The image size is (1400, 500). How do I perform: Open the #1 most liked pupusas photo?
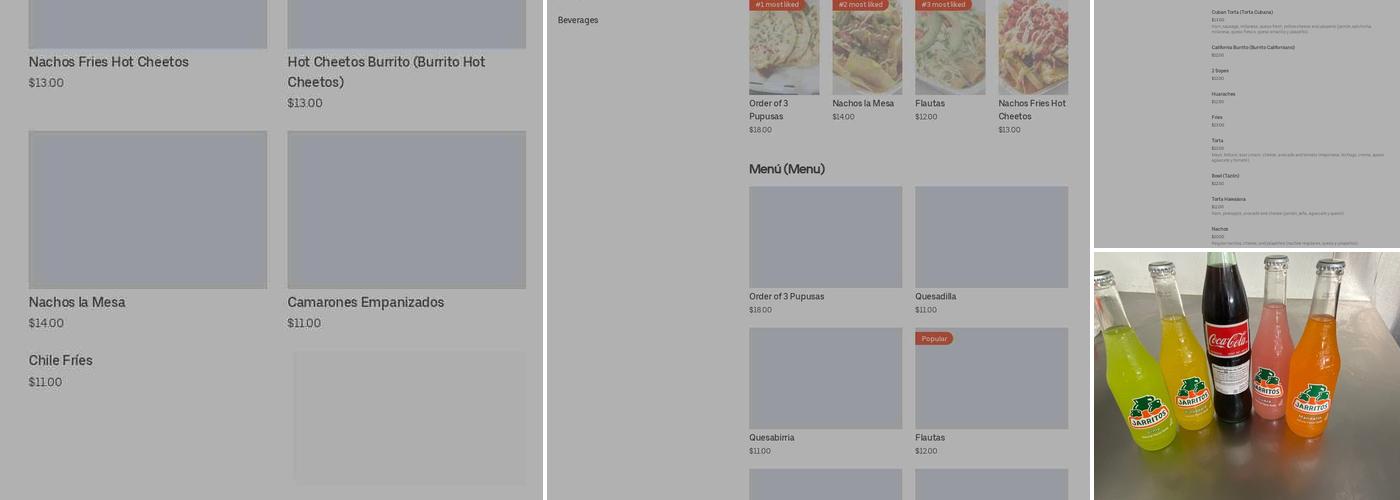784,50
